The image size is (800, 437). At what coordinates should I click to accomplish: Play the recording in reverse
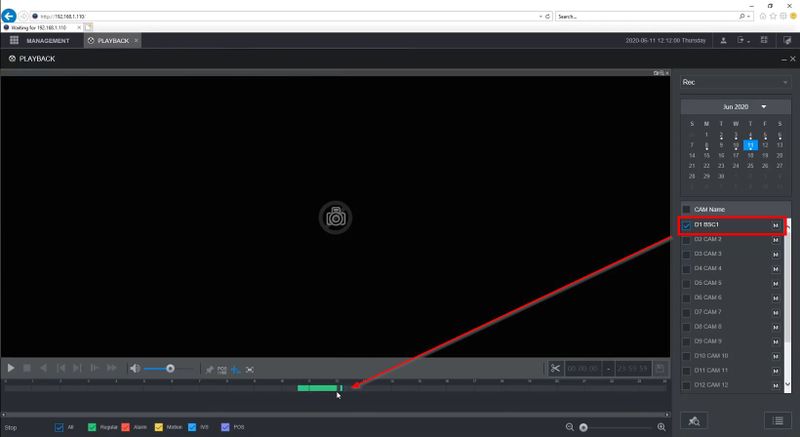pyautogui.click(x=43, y=368)
